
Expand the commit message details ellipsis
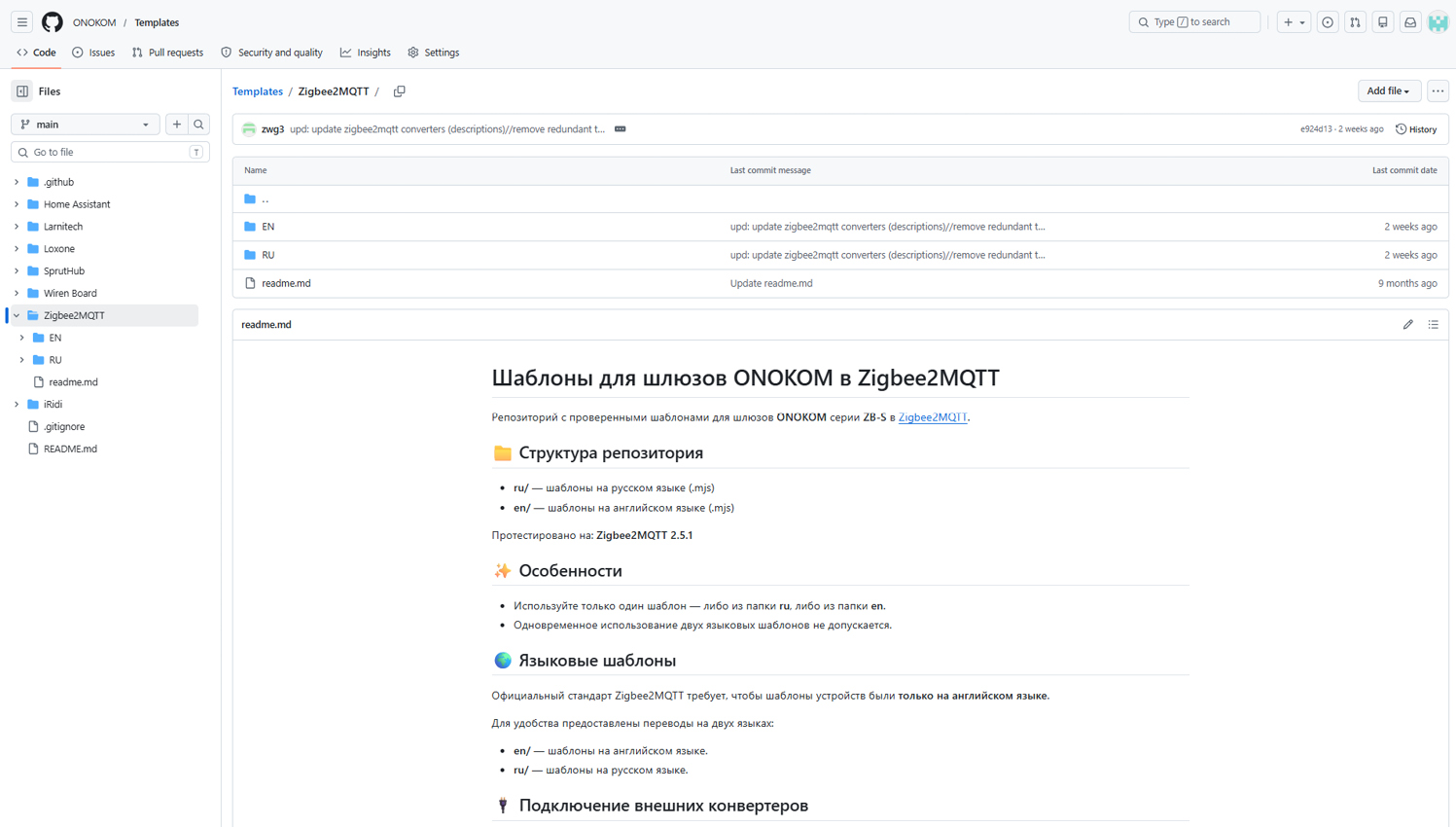[620, 128]
